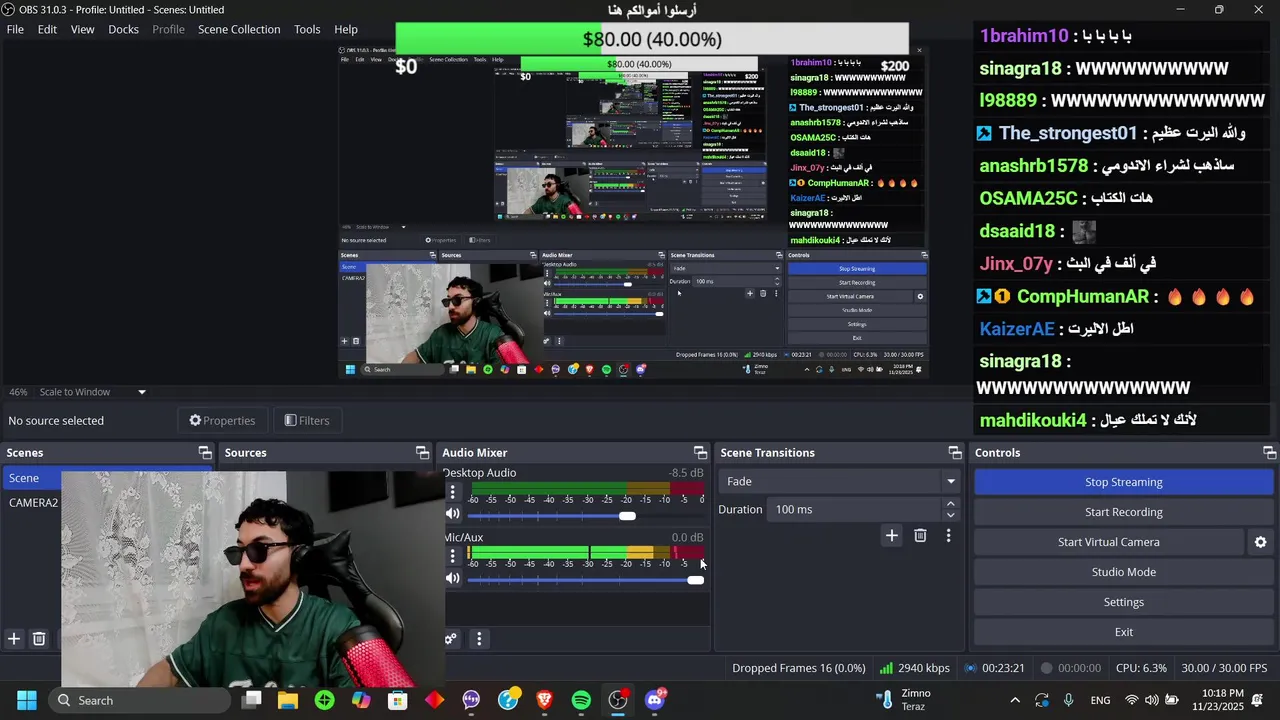Increase transition duration with up arrow

click(x=950, y=504)
